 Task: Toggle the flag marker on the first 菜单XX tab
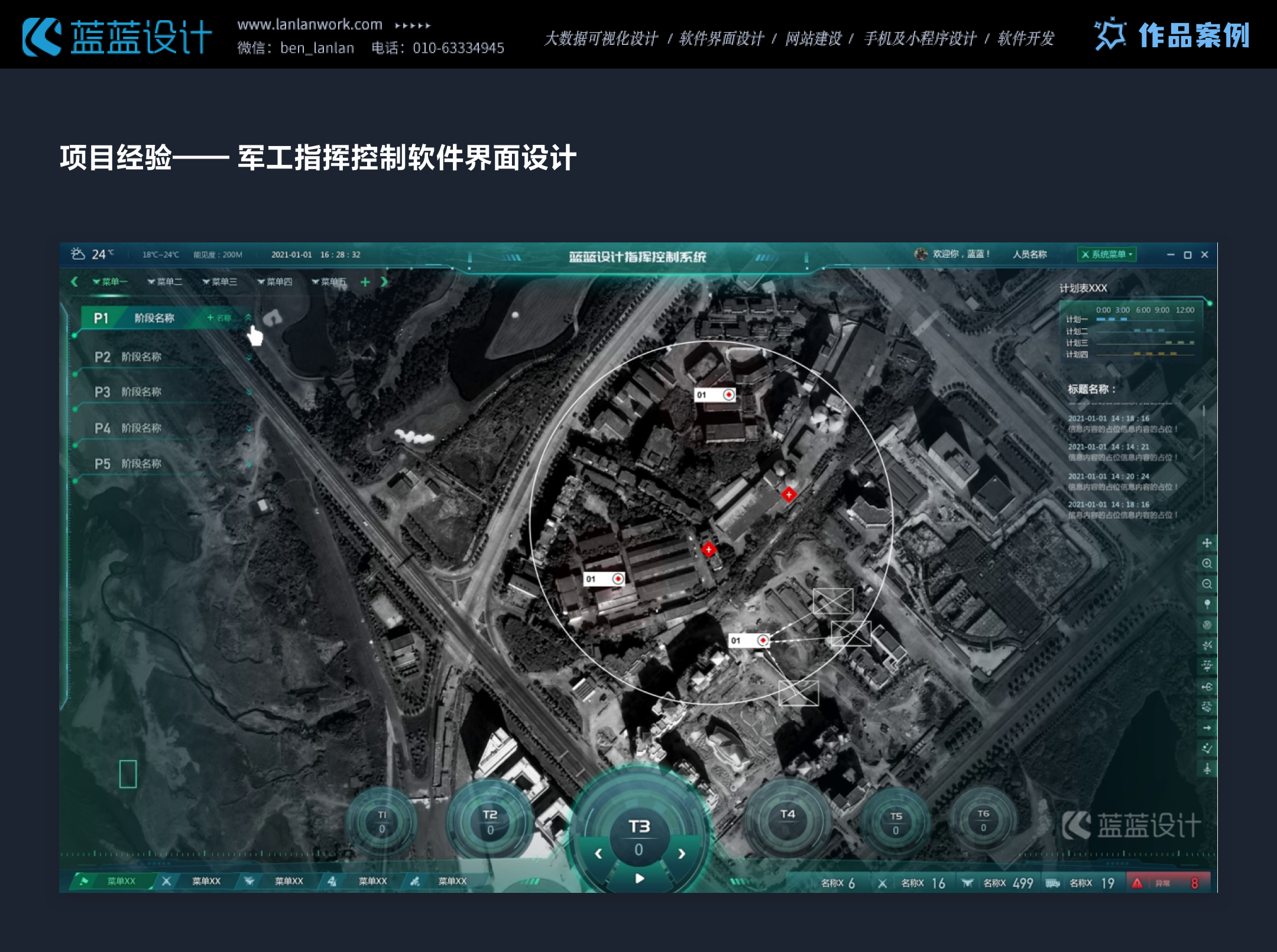pyautogui.click(x=84, y=881)
